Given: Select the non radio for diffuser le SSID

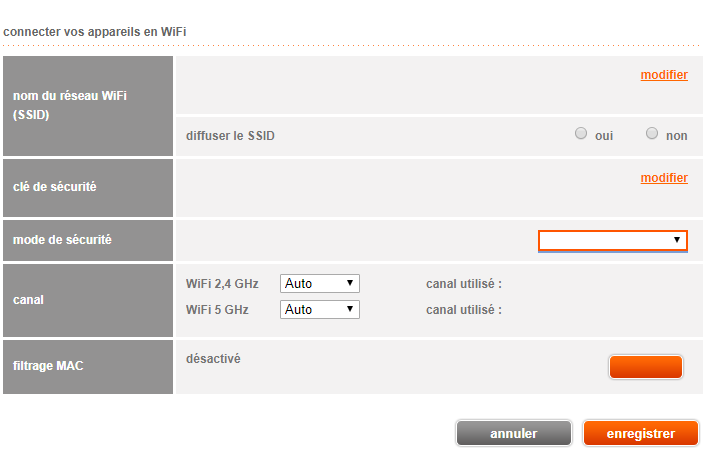Looking at the screenshot, I should 652,134.
